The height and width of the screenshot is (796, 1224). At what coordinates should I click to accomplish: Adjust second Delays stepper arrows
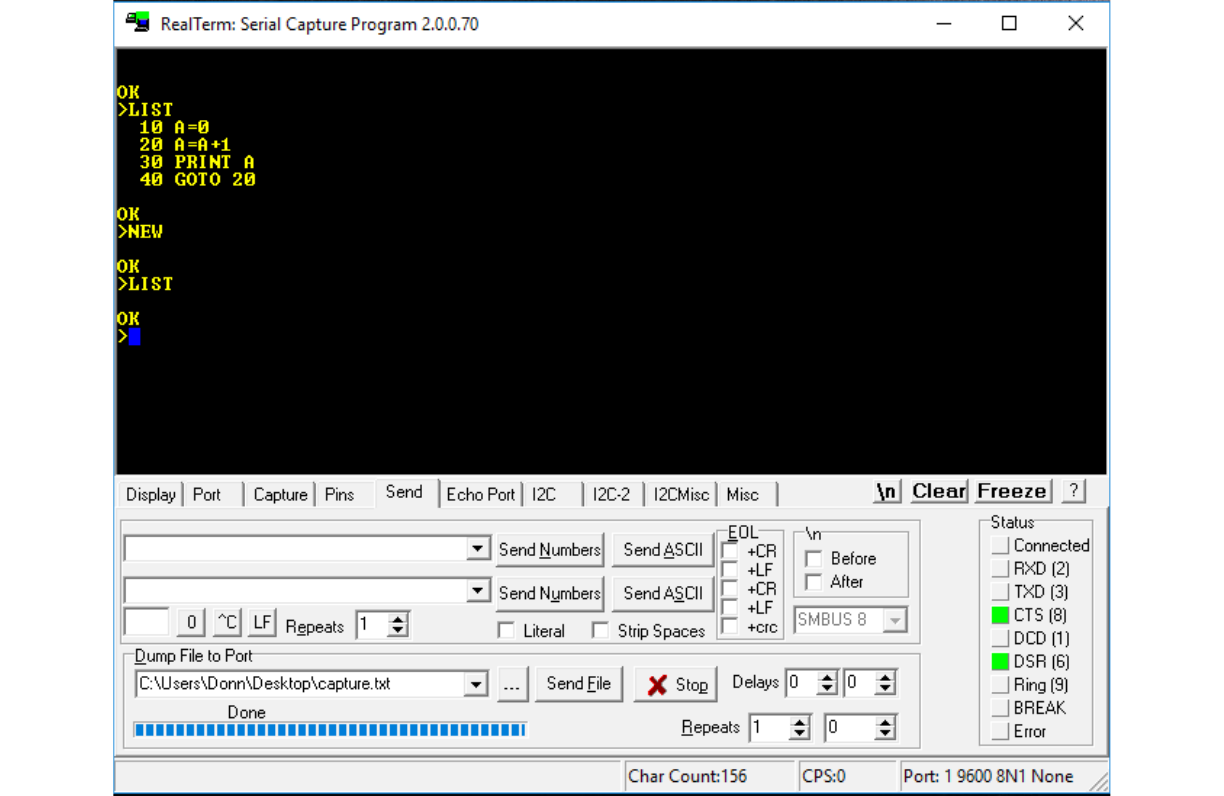885,684
